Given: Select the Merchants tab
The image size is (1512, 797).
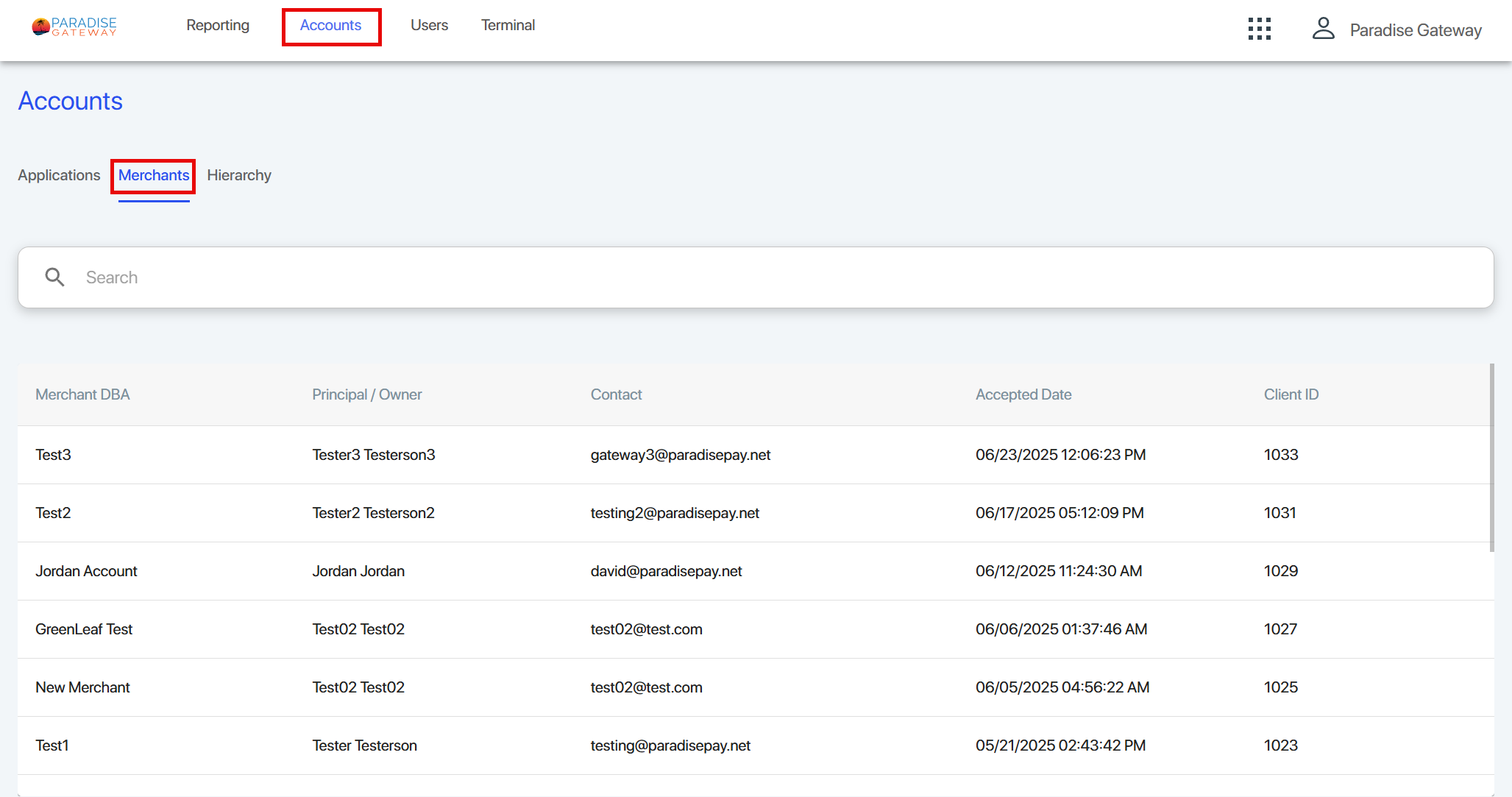Looking at the screenshot, I should [154, 175].
